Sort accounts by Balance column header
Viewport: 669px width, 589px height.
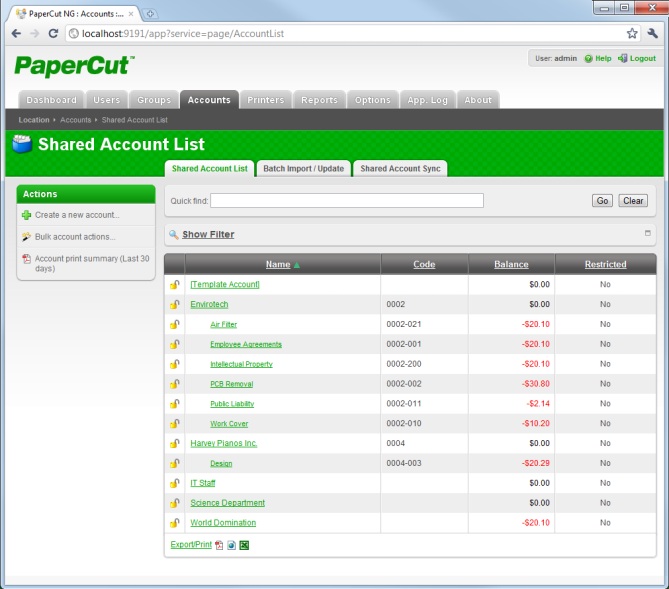[511, 265]
